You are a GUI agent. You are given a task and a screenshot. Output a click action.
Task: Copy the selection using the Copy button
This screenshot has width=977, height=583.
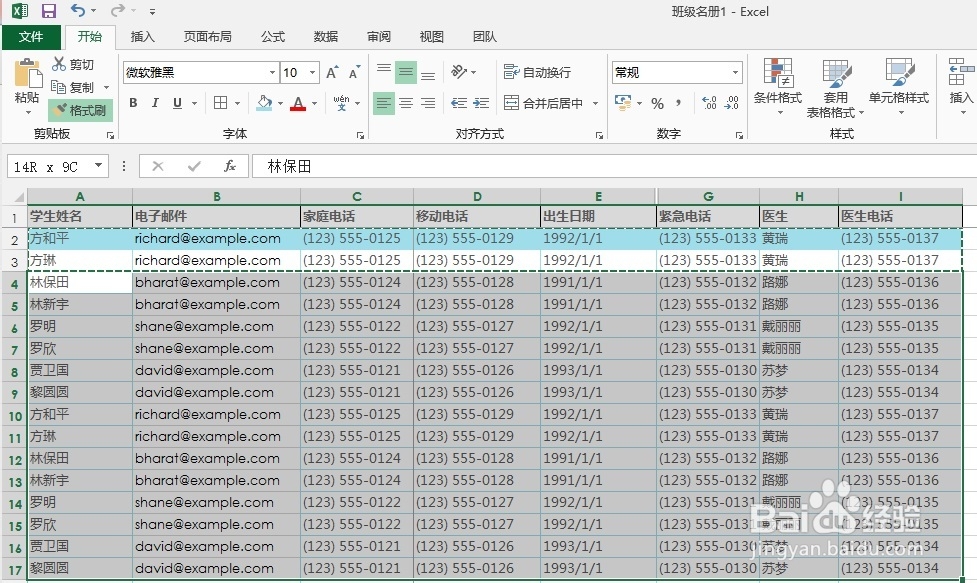pyautogui.click(x=72, y=87)
